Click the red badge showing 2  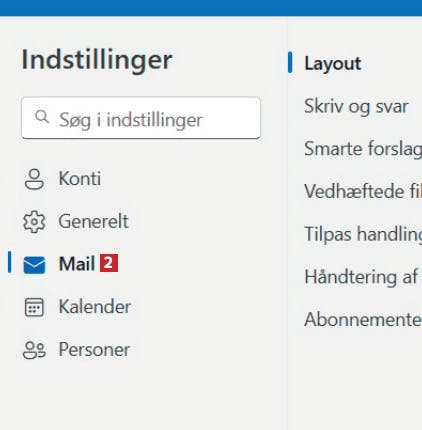109,263
